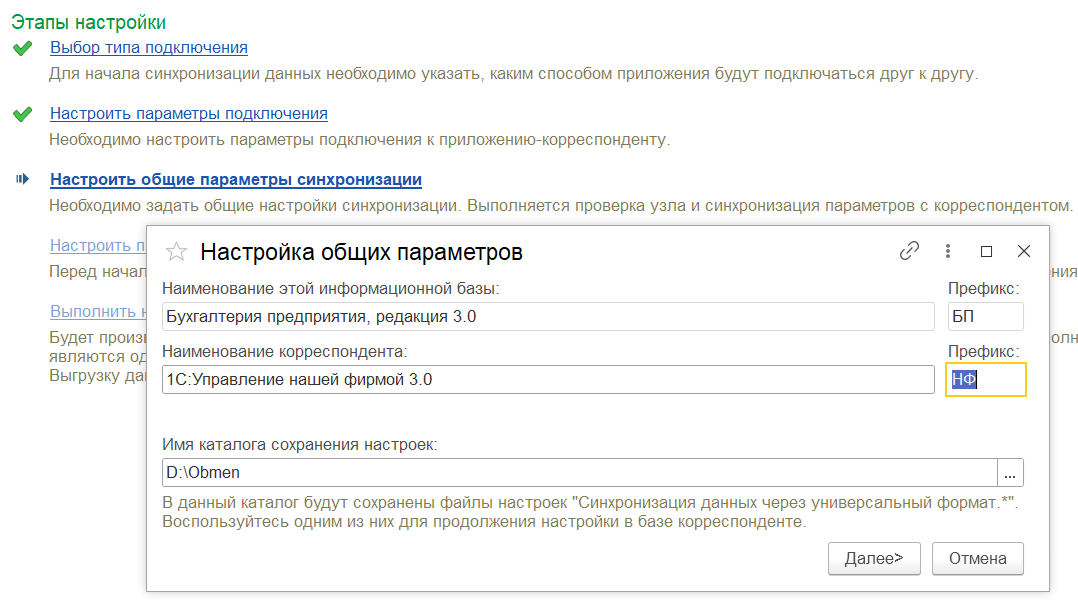
Task: Click green checkmark beside Выбор типа подключения
Action: [x=22, y=48]
